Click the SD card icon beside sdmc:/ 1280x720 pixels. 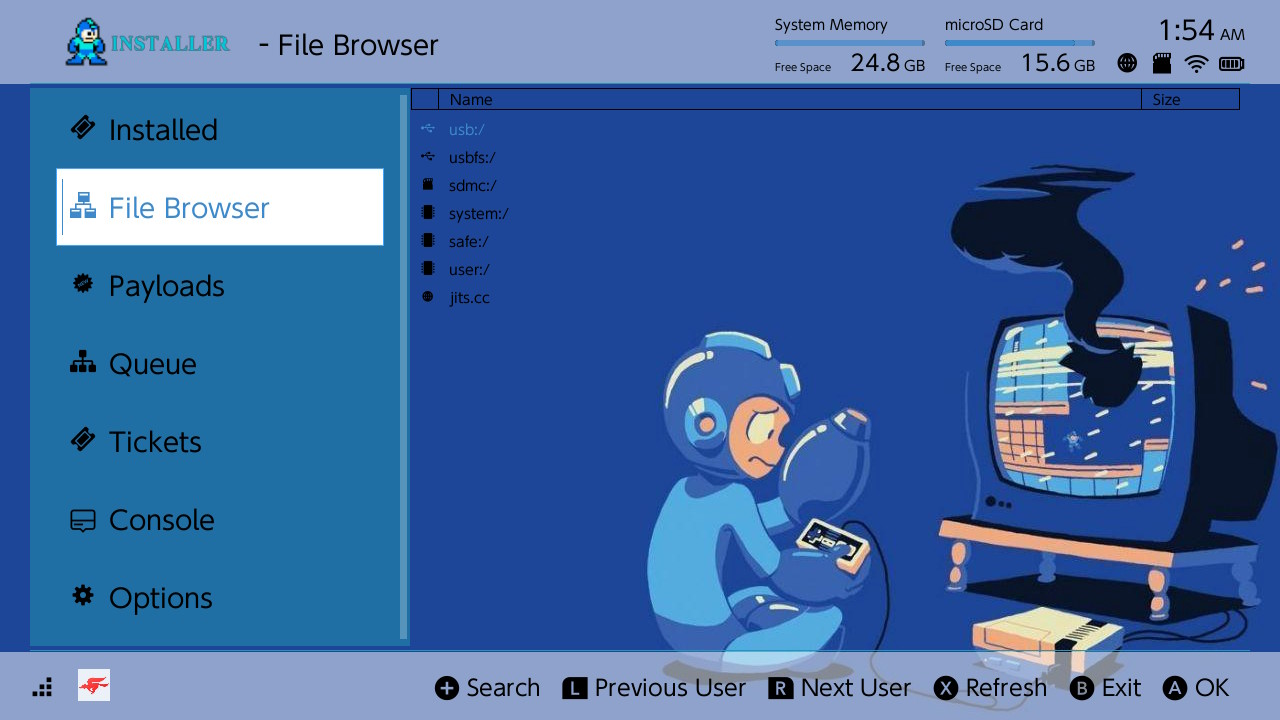tap(428, 185)
